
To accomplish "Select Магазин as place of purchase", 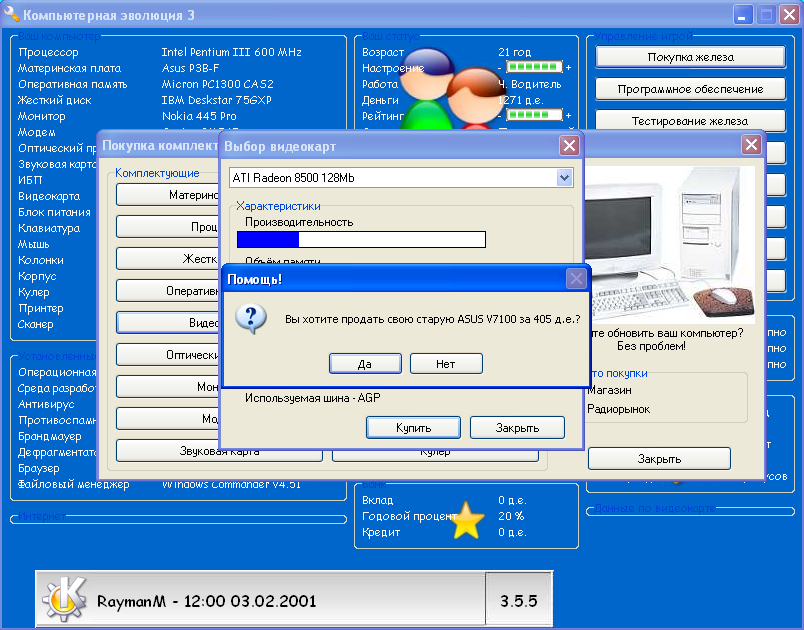I will (609, 390).
